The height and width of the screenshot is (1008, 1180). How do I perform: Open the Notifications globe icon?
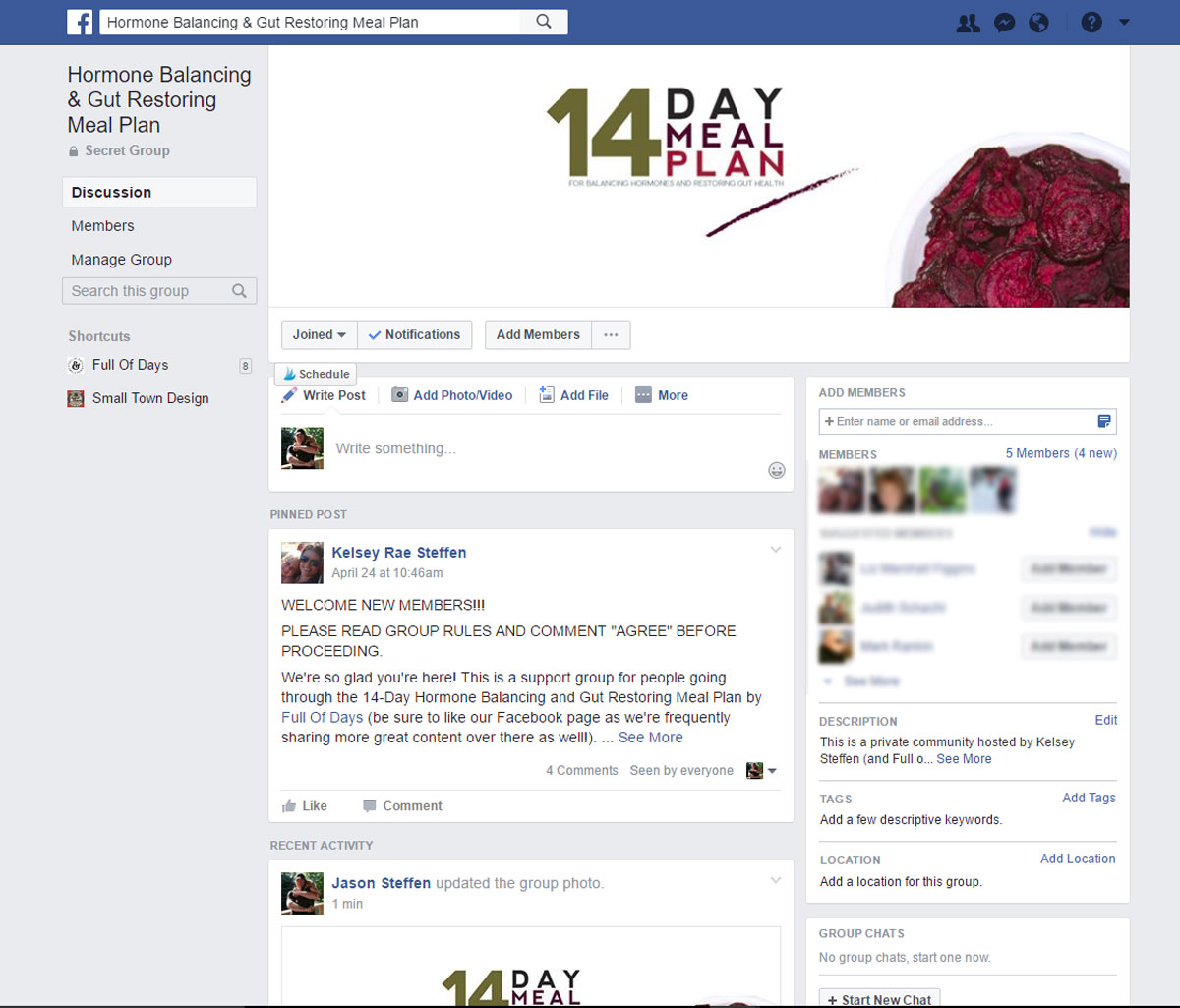coord(1039,23)
